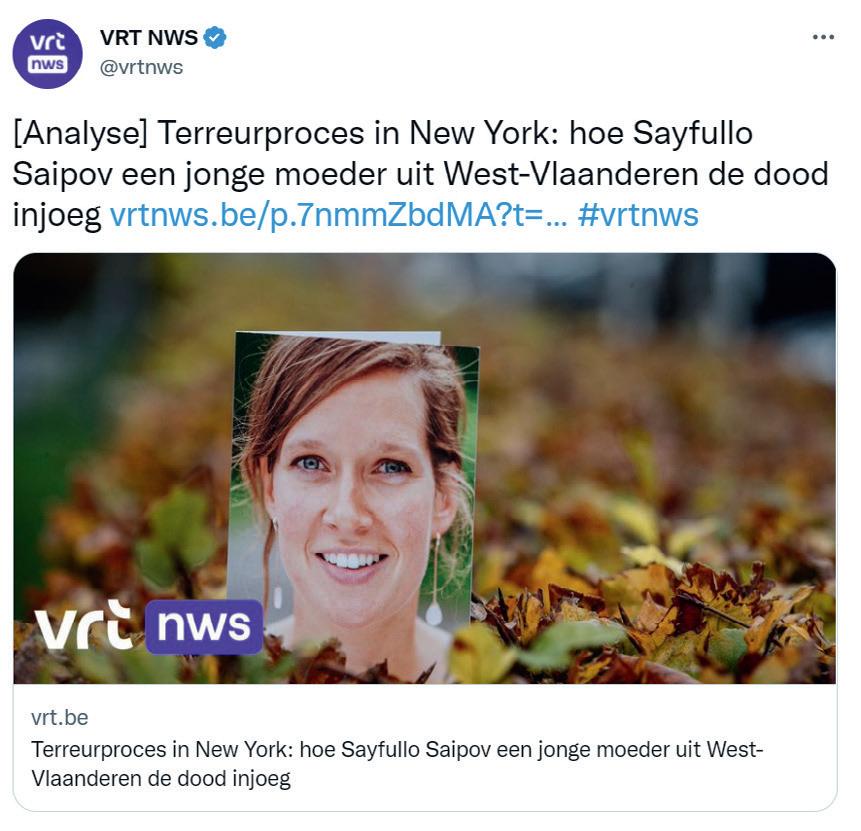This screenshot has height=831, width=861.
Task: Open the @vrtnws handle link
Action: (141, 68)
